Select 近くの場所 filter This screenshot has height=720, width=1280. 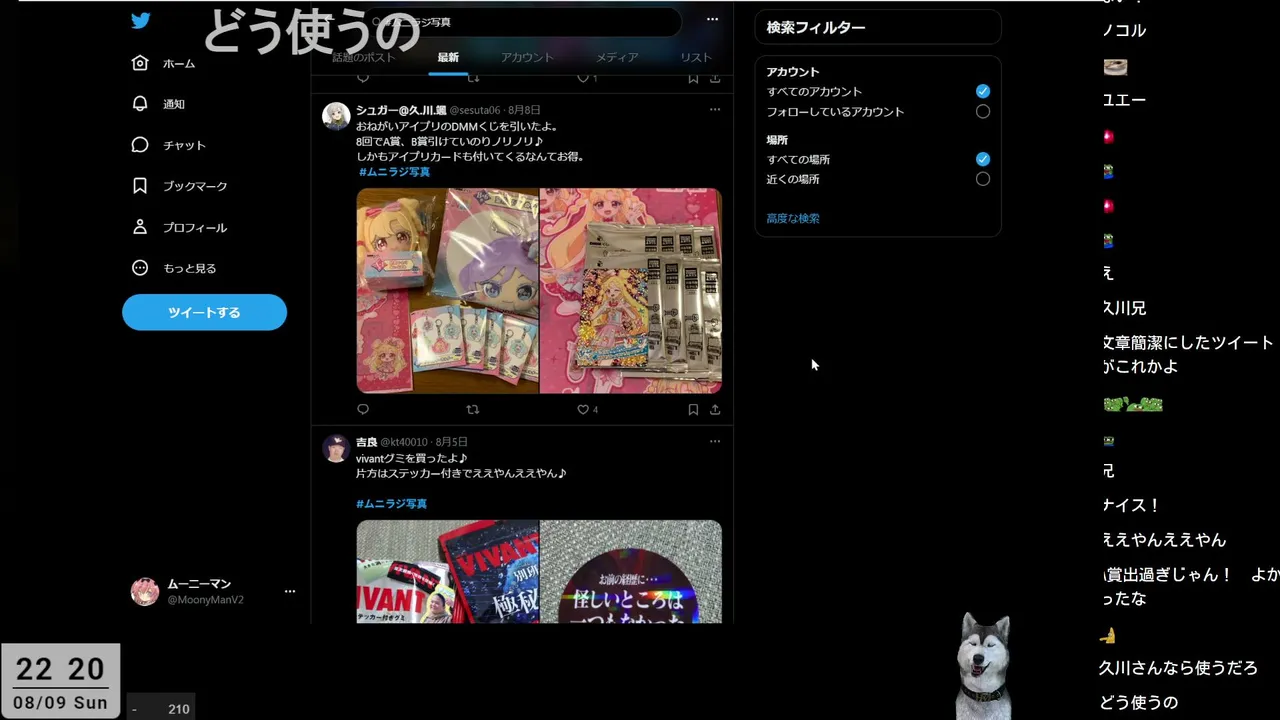tap(983, 179)
